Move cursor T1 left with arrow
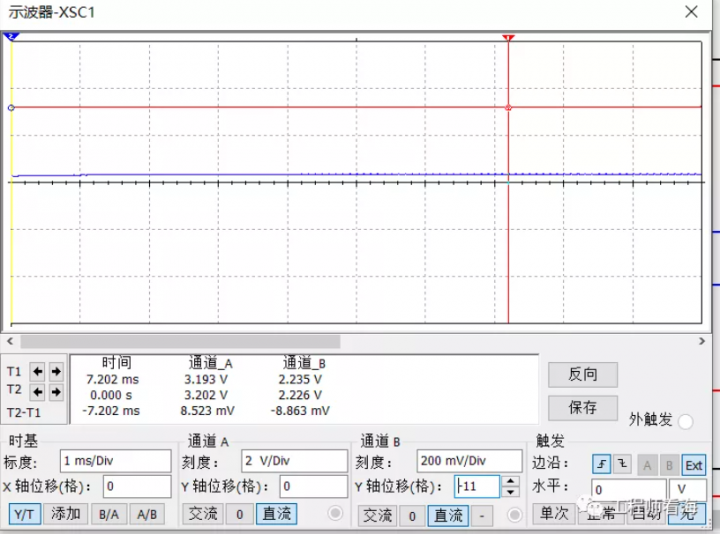The height and width of the screenshot is (534, 720). pos(38,370)
